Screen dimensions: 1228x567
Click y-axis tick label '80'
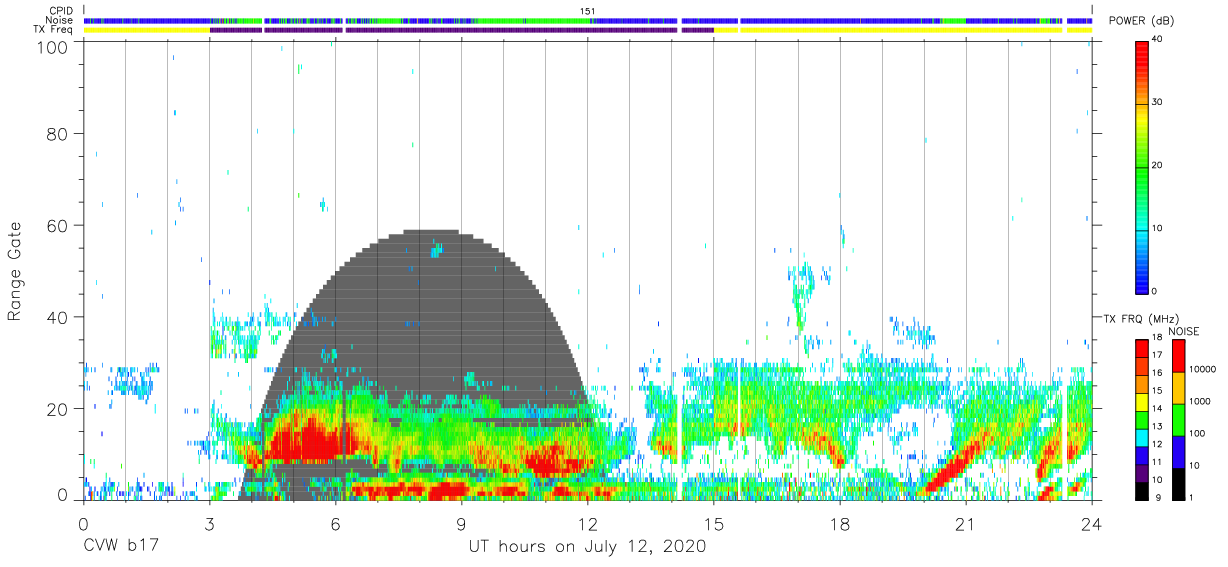tap(57, 134)
